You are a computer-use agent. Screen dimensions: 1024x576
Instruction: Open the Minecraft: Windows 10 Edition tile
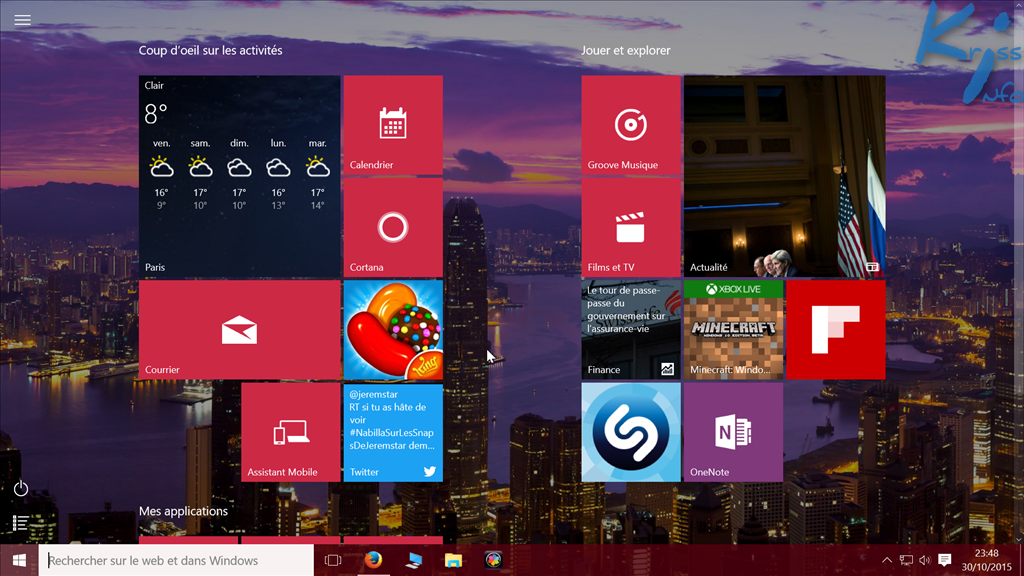[733, 330]
